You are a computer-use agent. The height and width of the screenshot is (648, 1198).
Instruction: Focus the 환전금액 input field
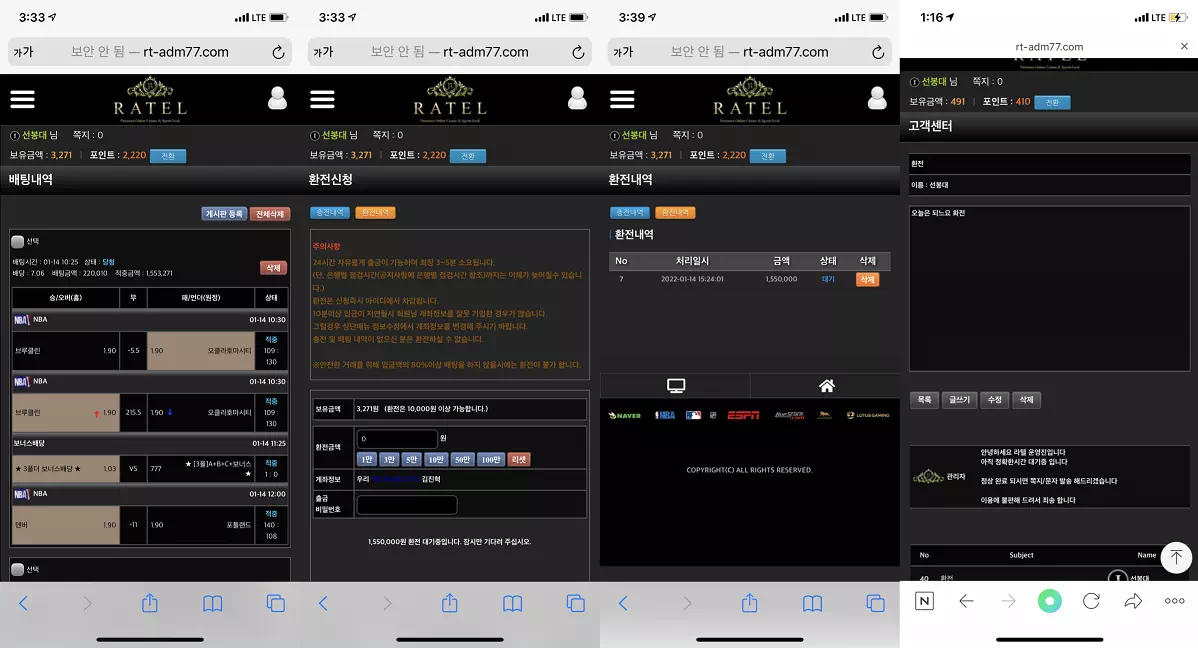point(397,439)
